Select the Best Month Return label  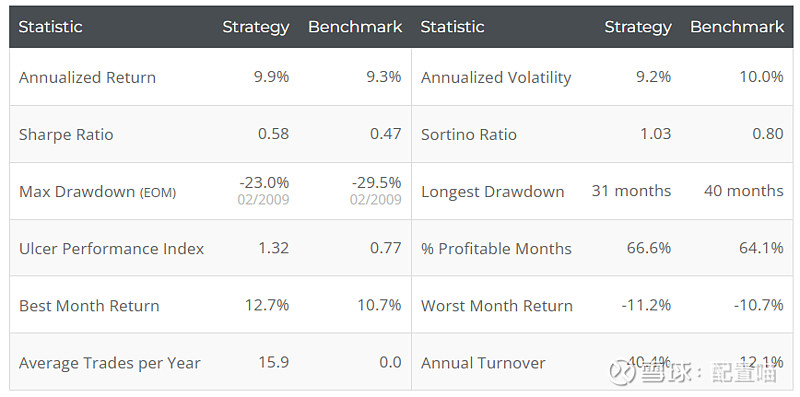[89, 306]
